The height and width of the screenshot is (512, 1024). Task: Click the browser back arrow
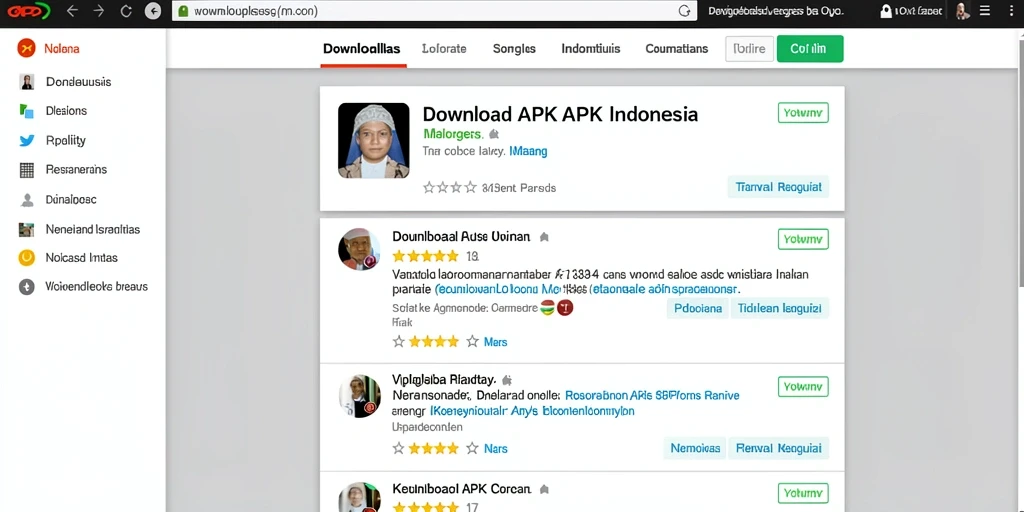pos(72,11)
